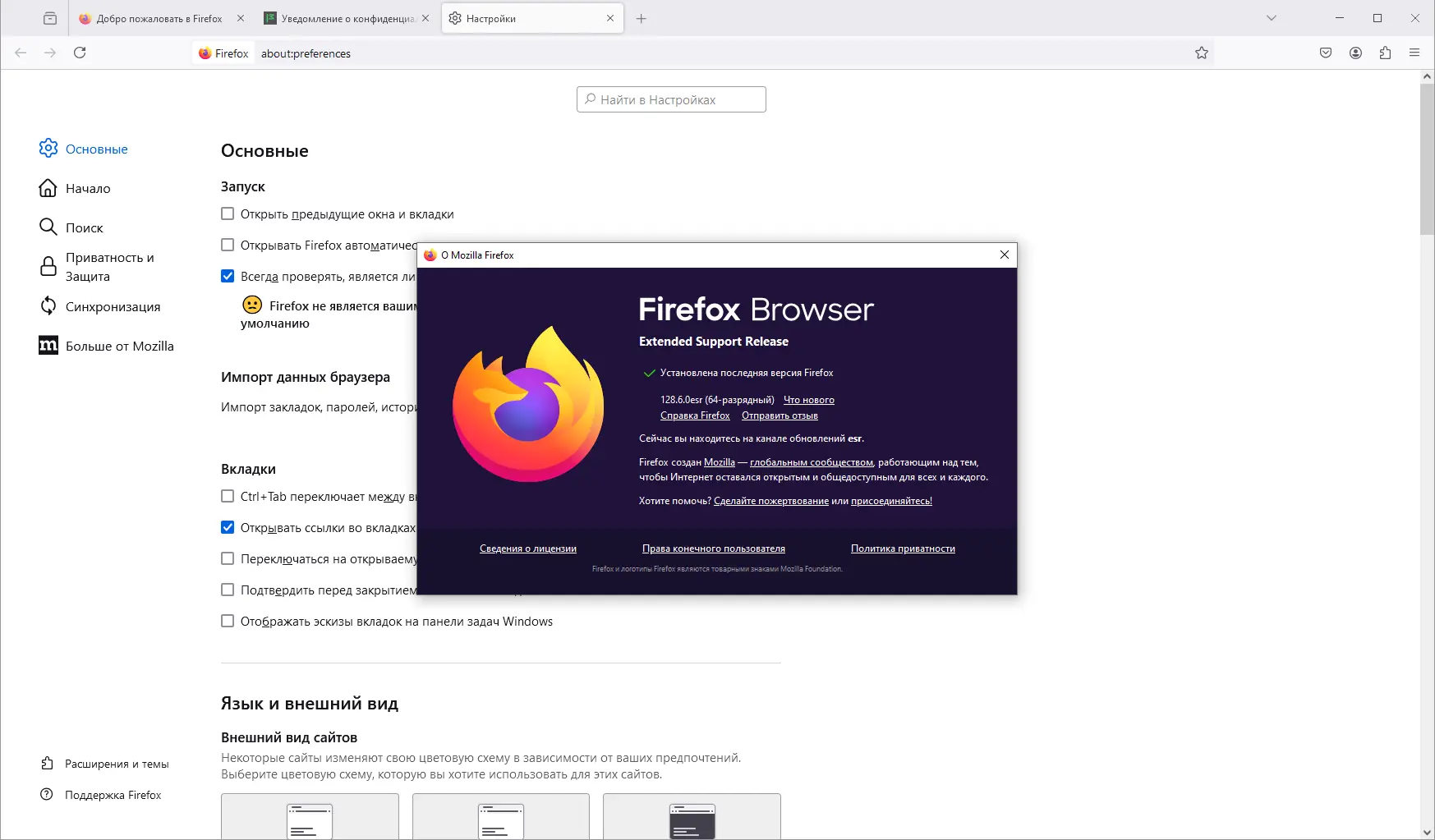Screen dimensions: 1435x840
Task: Open the Справка Firefox link
Action: (x=695, y=415)
